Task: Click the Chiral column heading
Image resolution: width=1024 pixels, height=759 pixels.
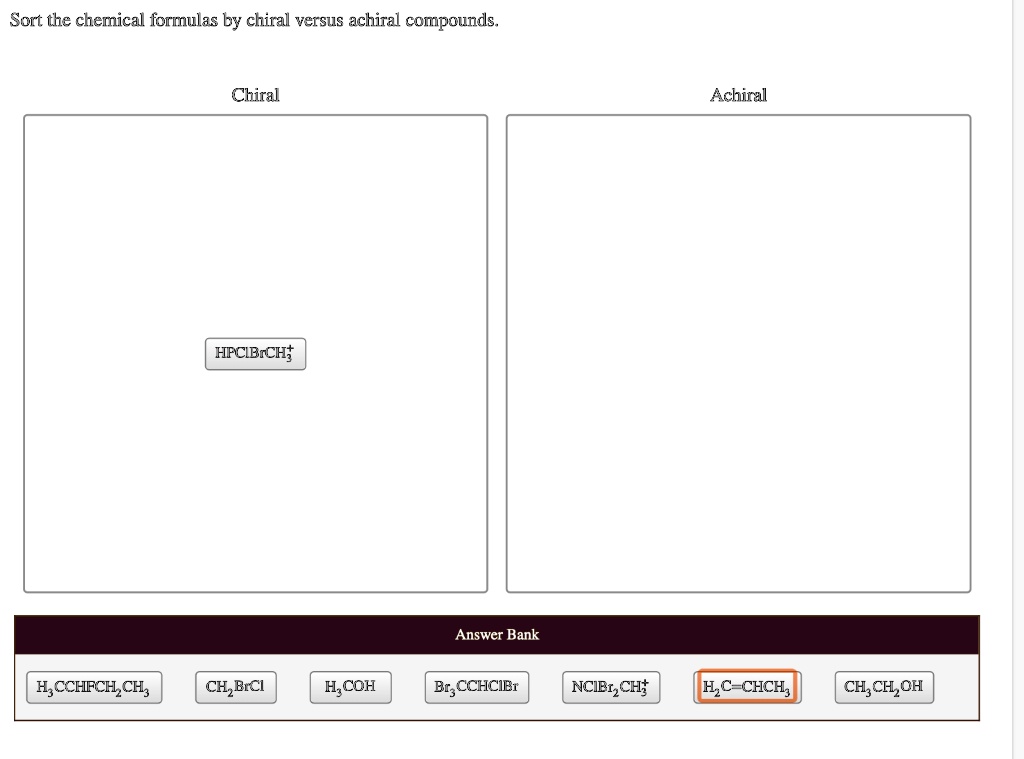Action: (256, 95)
